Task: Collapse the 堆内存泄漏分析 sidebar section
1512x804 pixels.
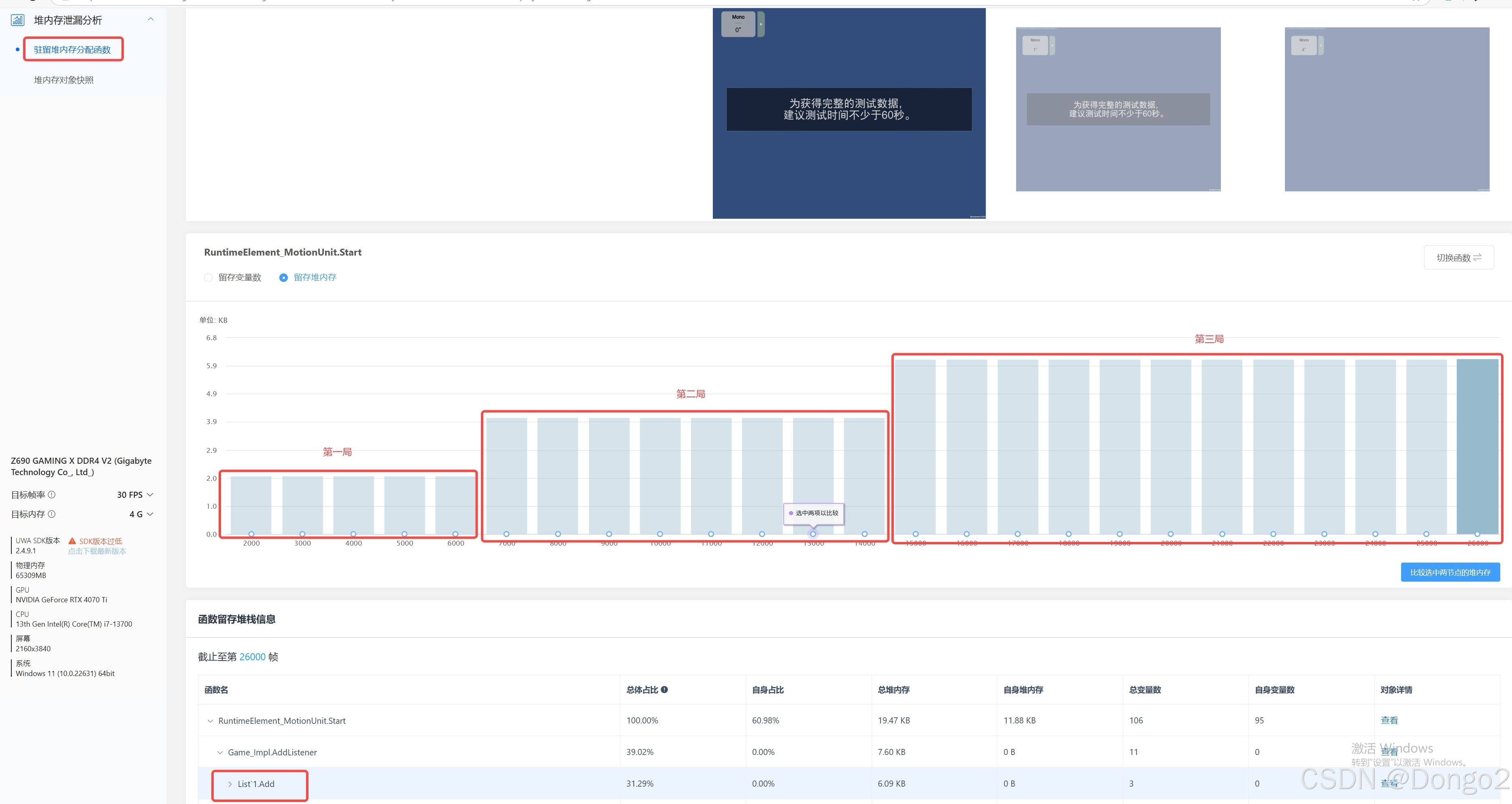Action: pos(151,19)
